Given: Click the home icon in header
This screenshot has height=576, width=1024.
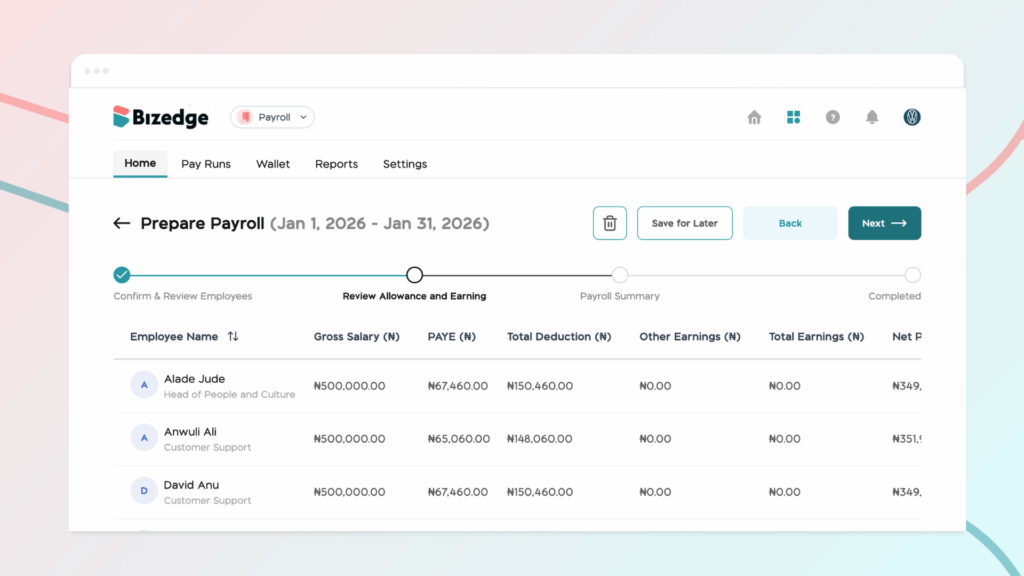Looking at the screenshot, I should coord(754,117).
